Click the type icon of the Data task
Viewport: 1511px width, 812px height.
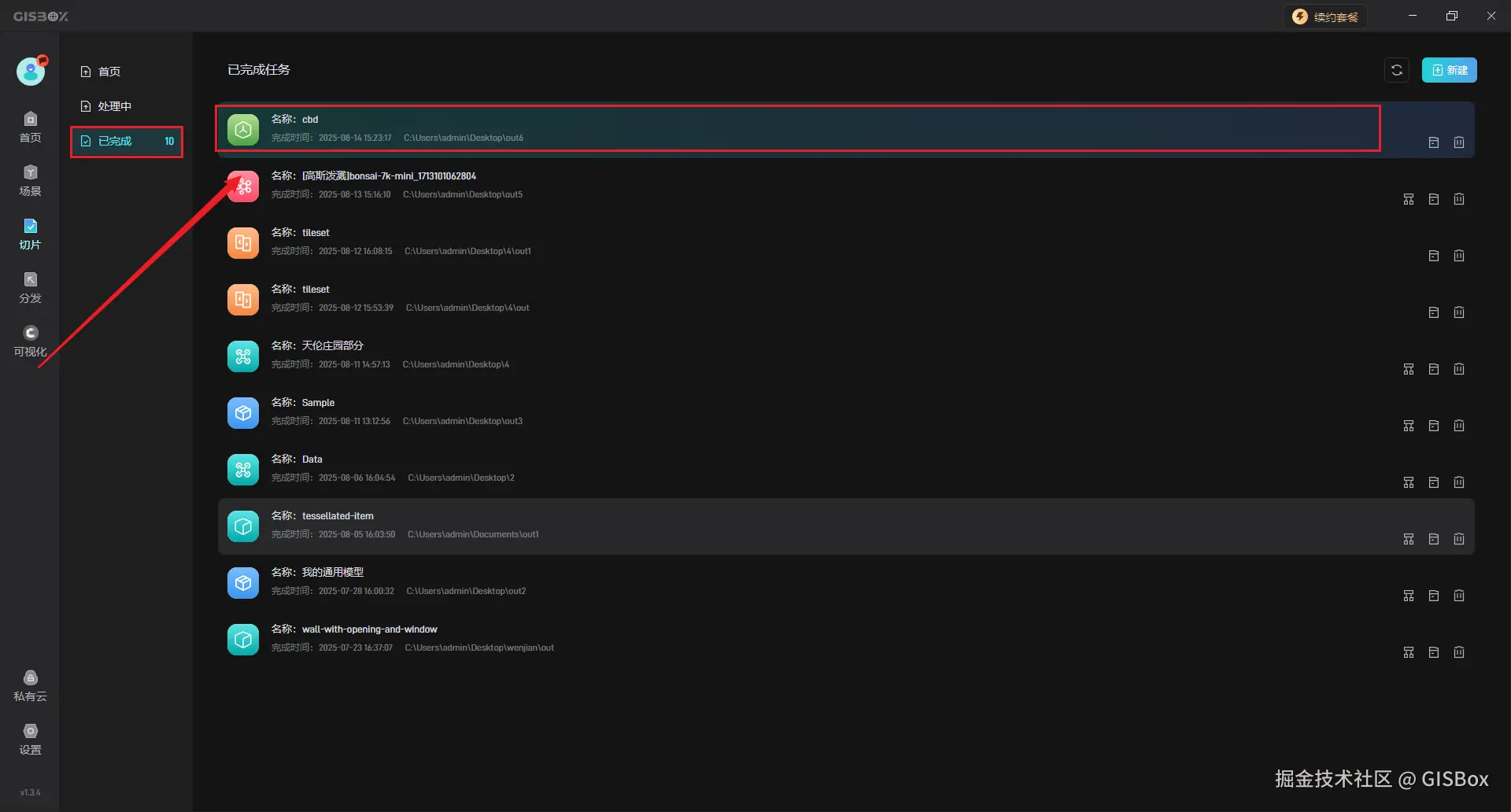(x=243, y=470)
